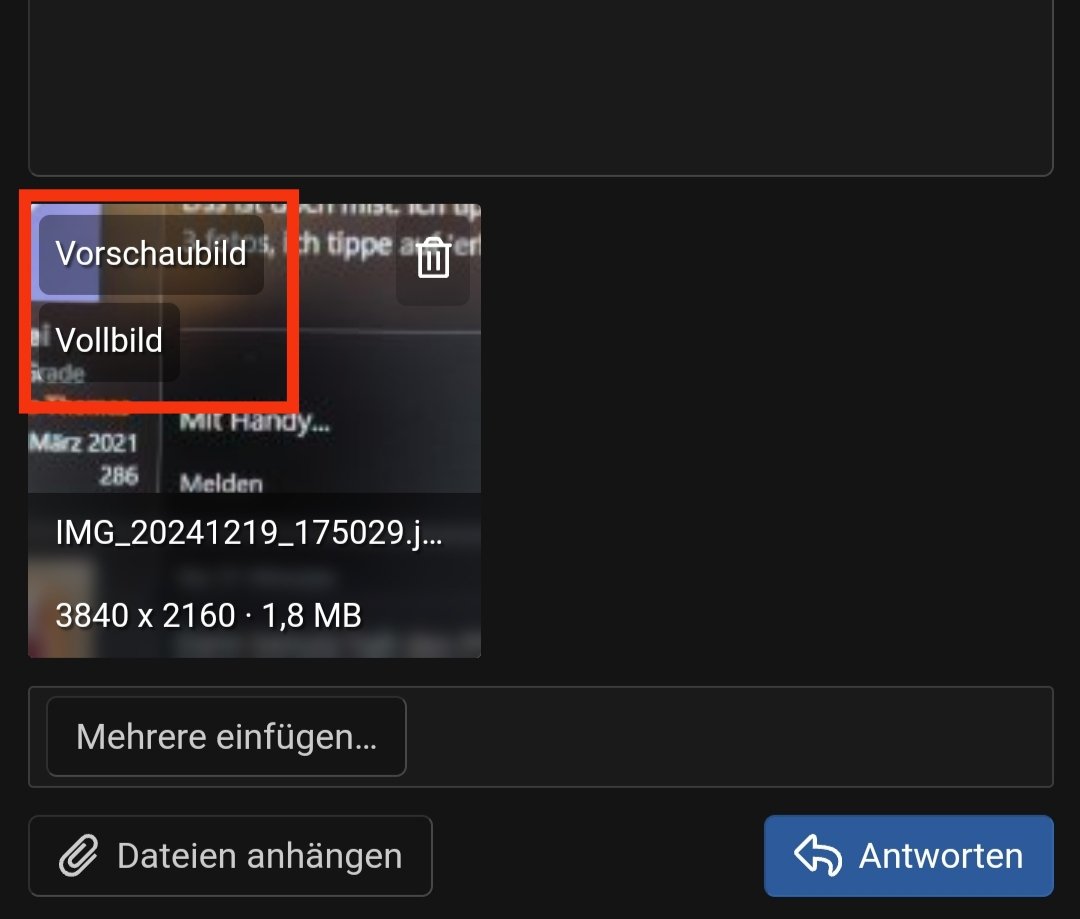Click the attachment caption overlay
The height and width of the screenshot is (919, 1080).
[254, 575]
